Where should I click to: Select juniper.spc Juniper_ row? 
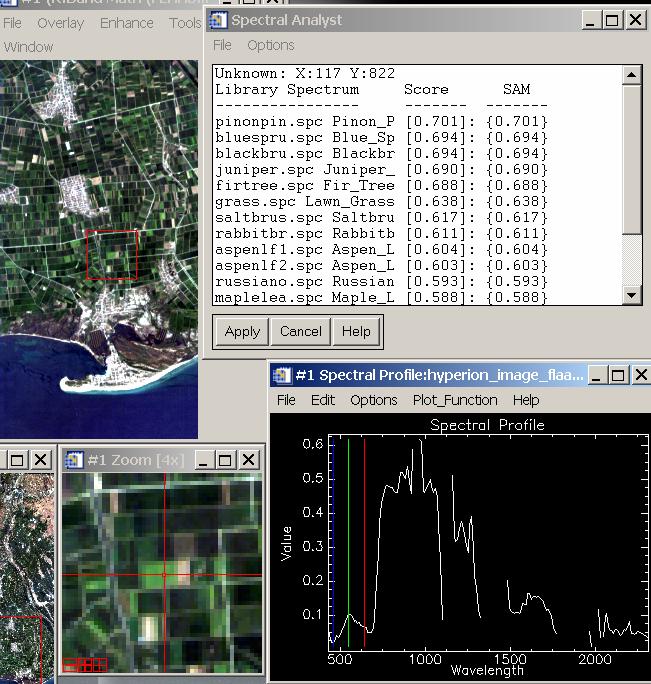381,170
